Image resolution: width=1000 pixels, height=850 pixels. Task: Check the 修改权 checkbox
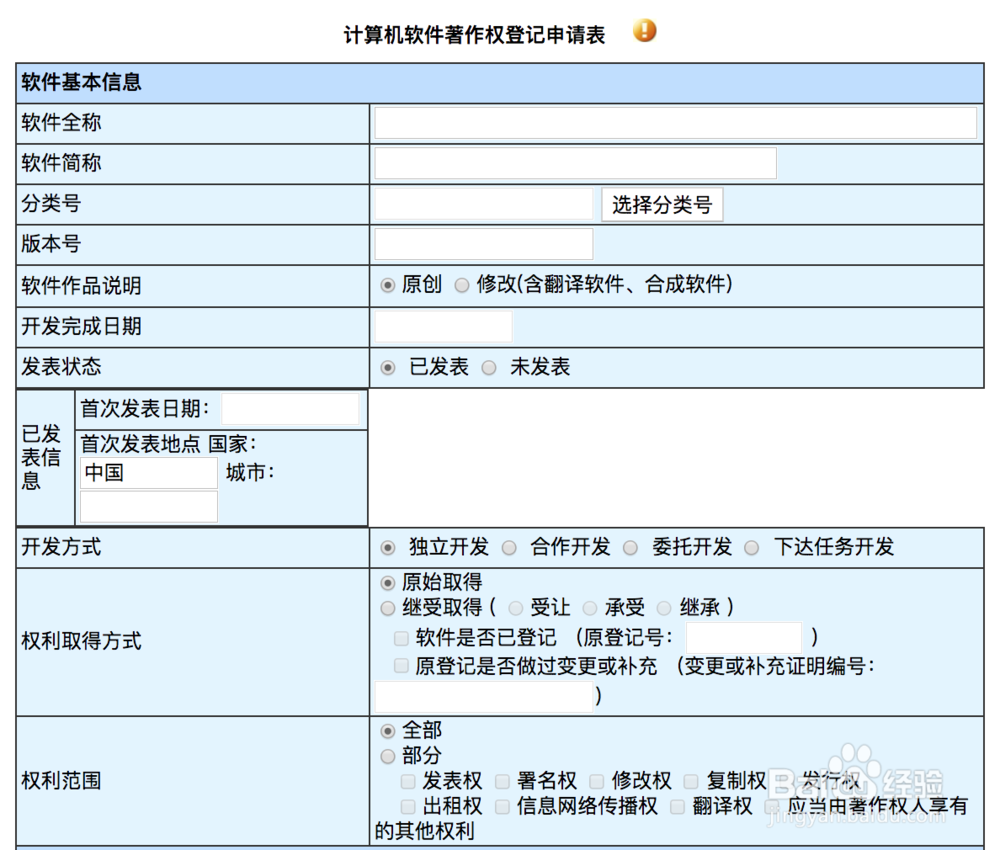(597, 781)
